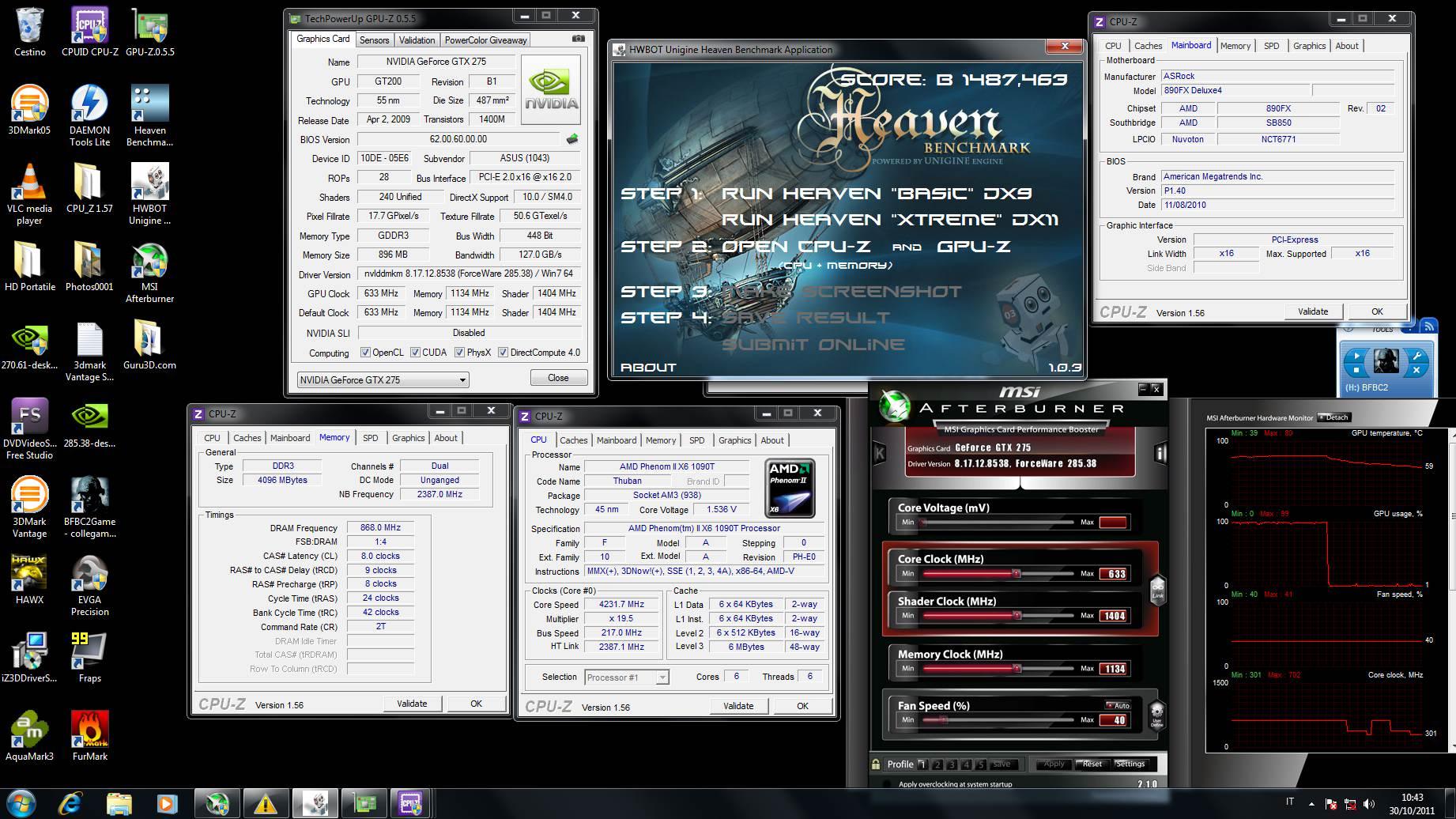This screenshot has width=1456, height=819.
Task: Open the HAWX desktop shortcut
Action: [29, 579]
